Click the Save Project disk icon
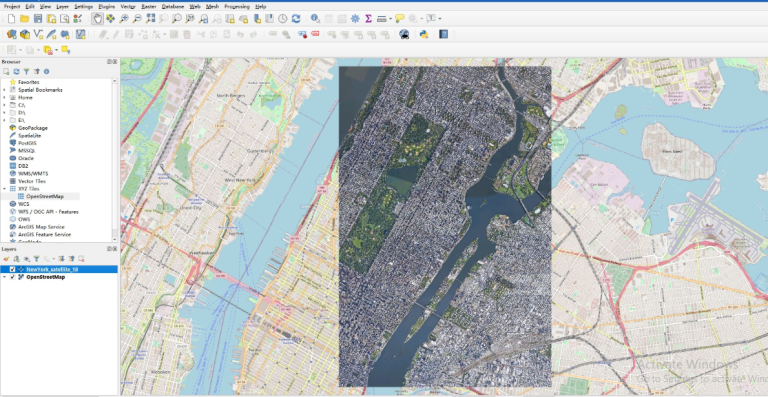768x397 pixels. tap(38, 19)
